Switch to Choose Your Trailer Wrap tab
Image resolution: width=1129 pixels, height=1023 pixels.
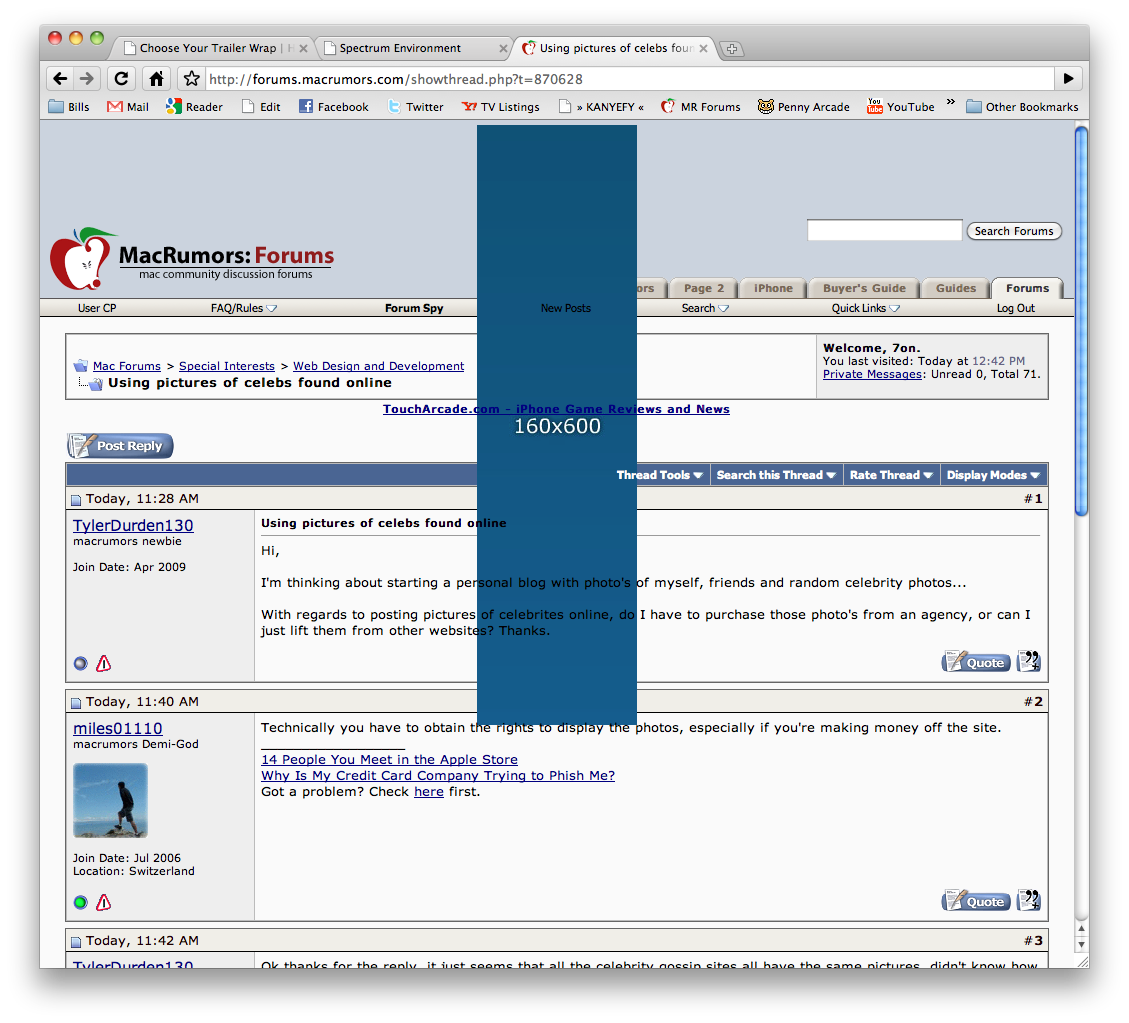[209, 48]
